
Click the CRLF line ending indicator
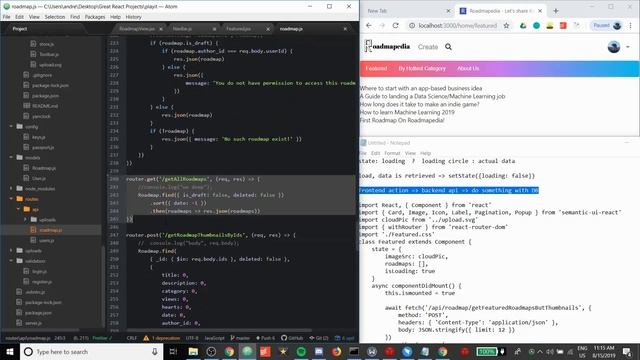132,338
